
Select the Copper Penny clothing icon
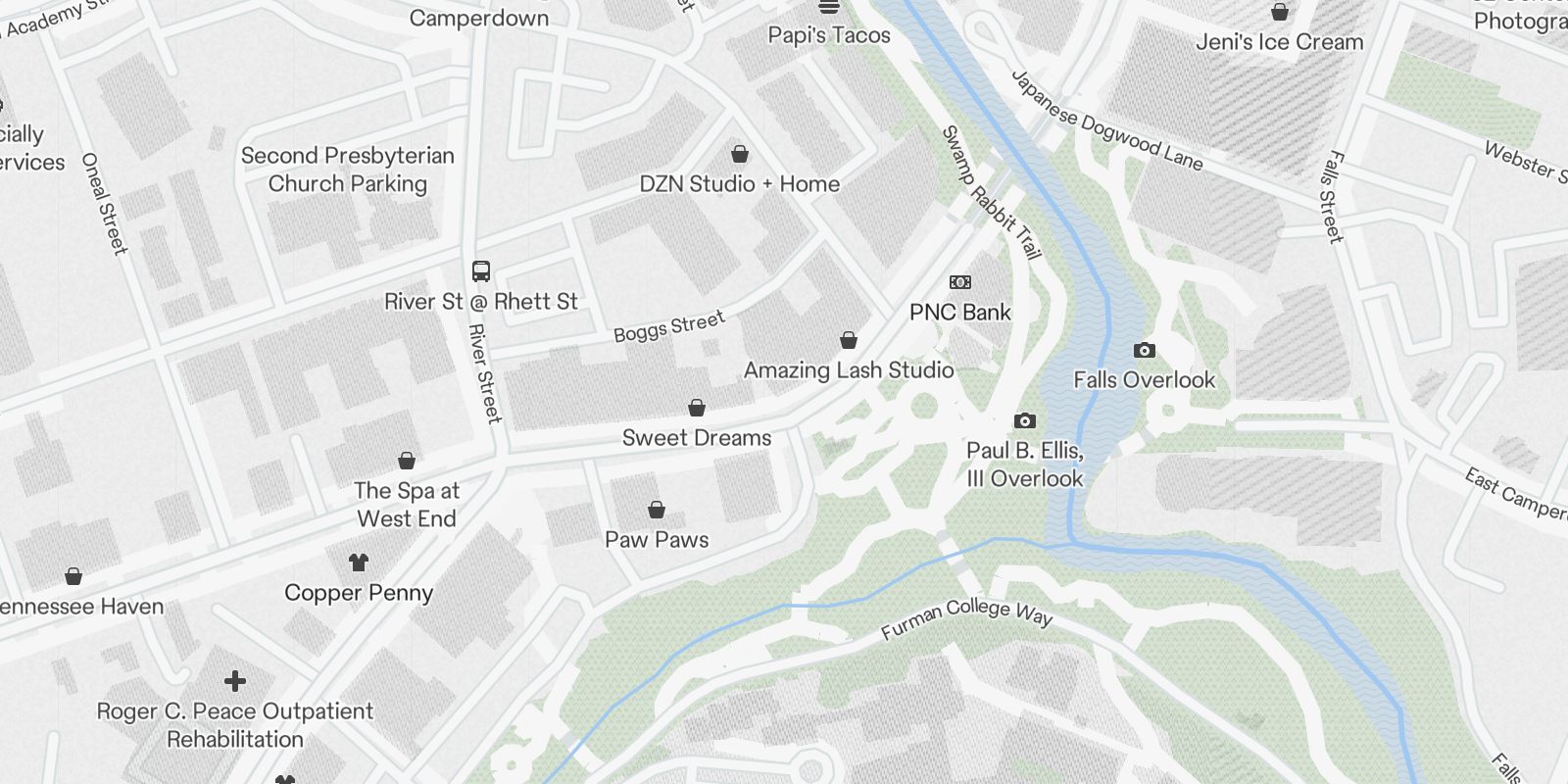tap(359, 563)
